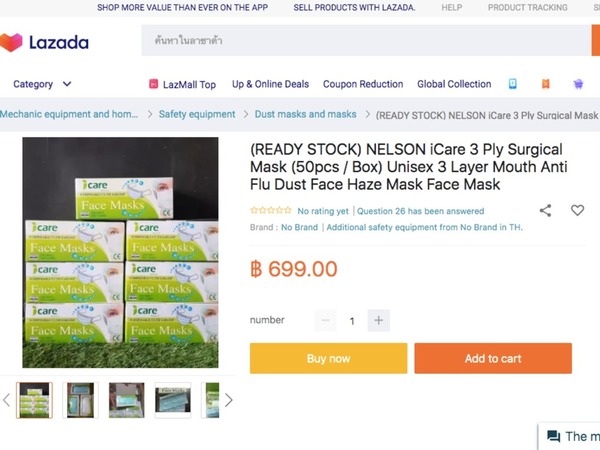
Task: Click the Lazada heart logo
Action: pos(11,42)
